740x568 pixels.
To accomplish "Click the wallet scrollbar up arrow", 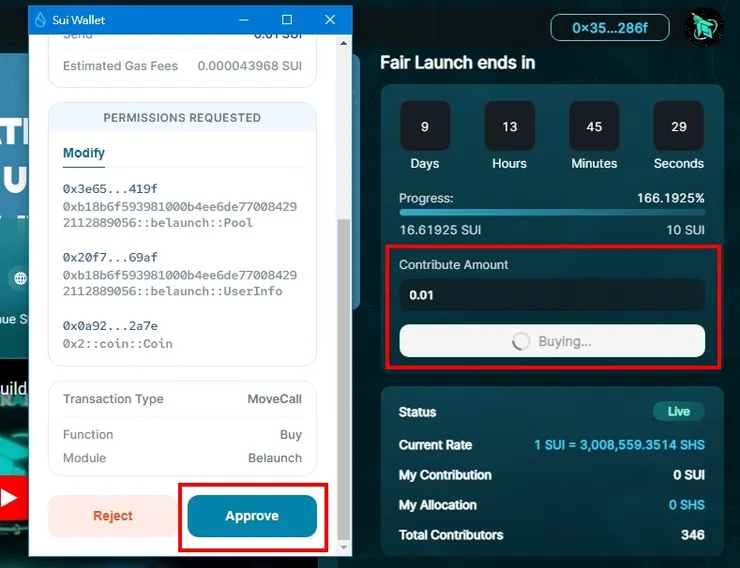I will (344, 43).
